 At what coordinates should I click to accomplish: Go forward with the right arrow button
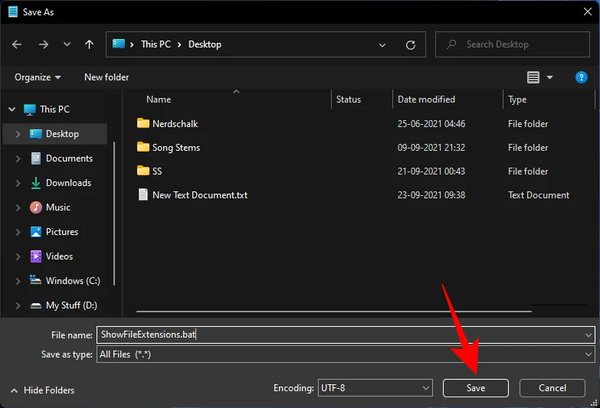pos(43,44)
